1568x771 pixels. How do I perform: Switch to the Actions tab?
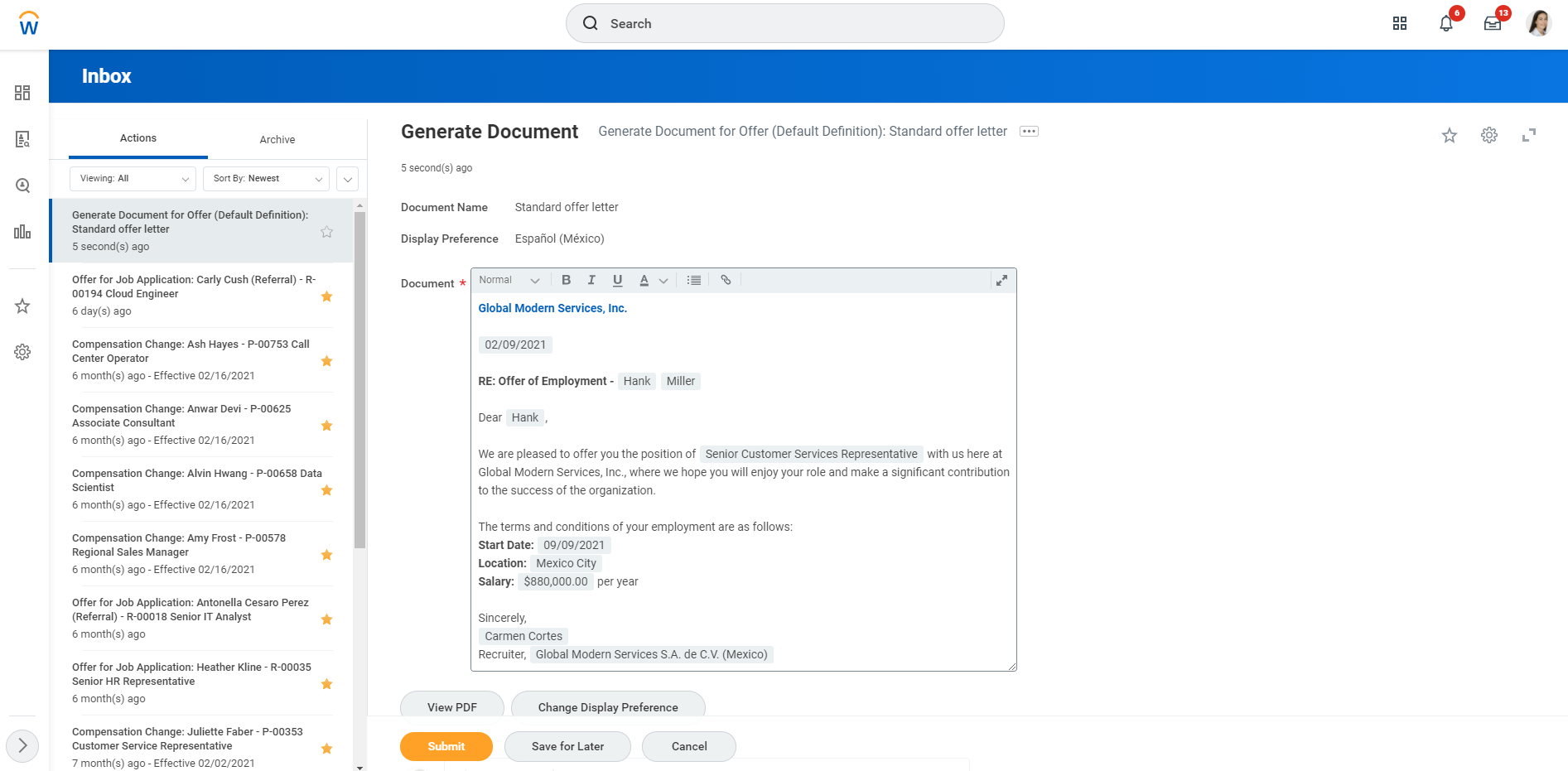[138, 138]
